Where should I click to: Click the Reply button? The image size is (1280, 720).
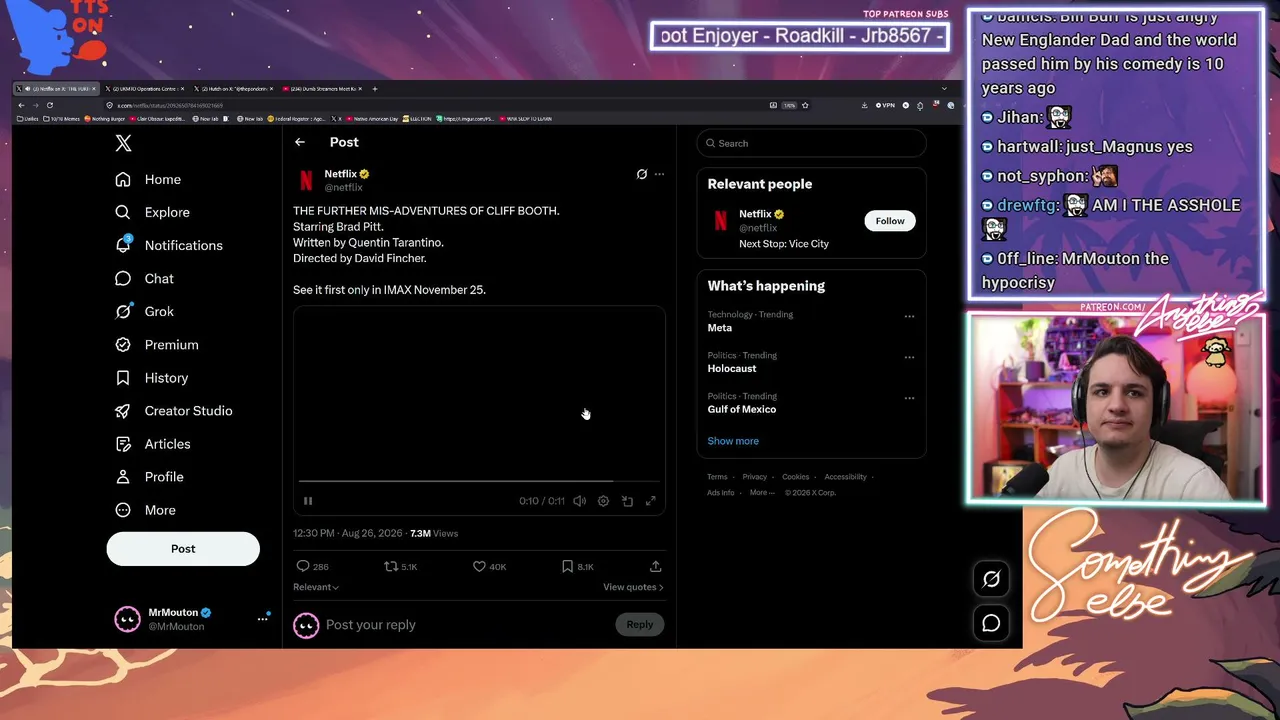click(640, 625)
